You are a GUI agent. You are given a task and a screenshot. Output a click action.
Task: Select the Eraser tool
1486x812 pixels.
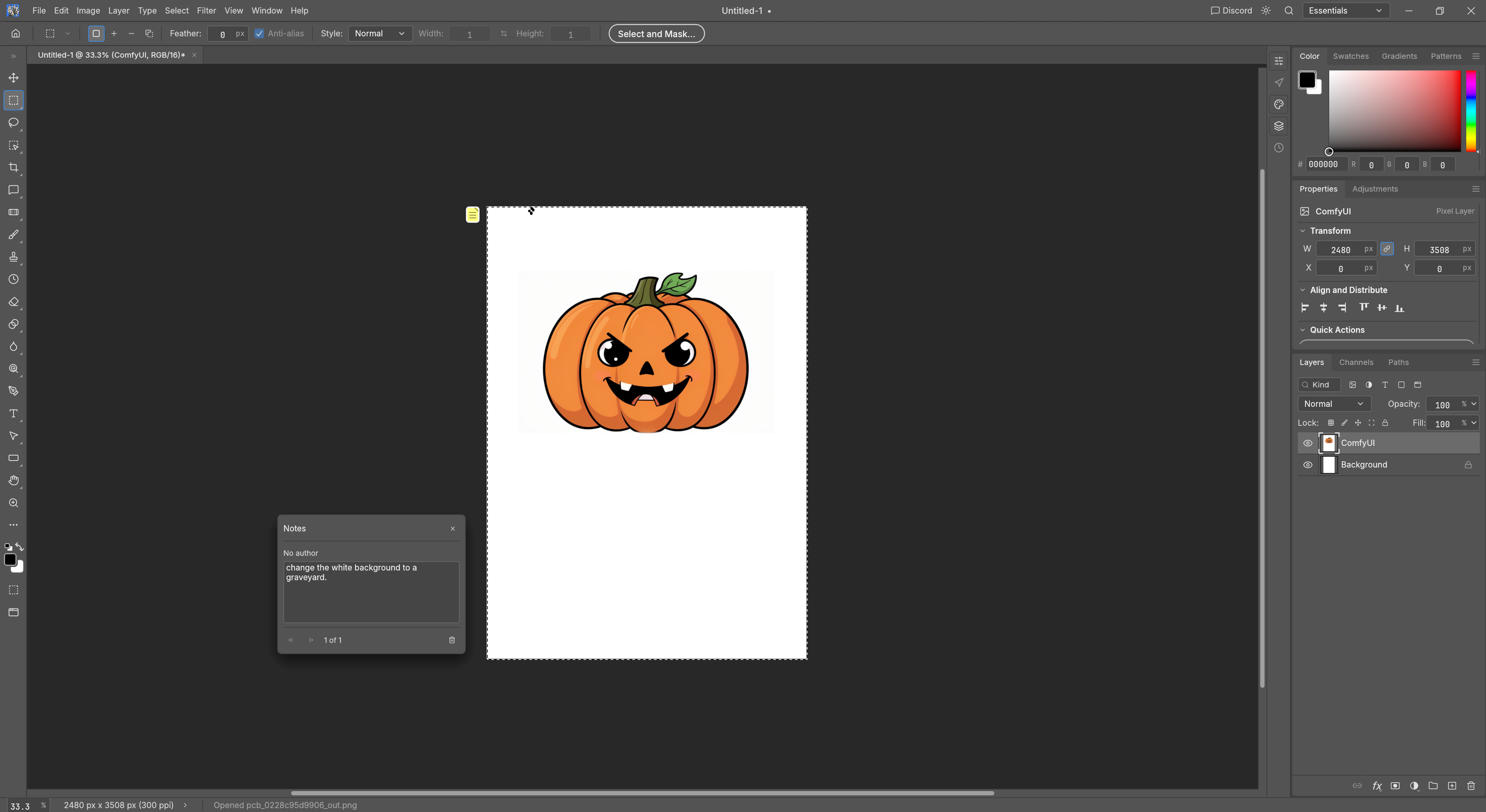tap(13, 302)
